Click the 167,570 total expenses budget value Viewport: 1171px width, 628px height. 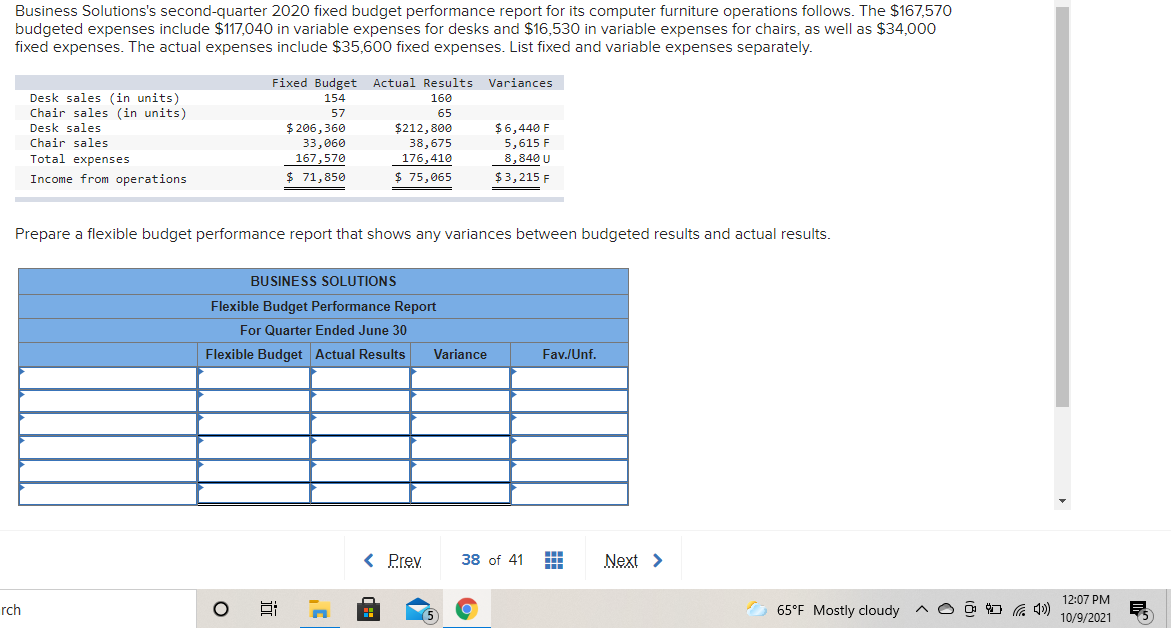tap(320, 158)
